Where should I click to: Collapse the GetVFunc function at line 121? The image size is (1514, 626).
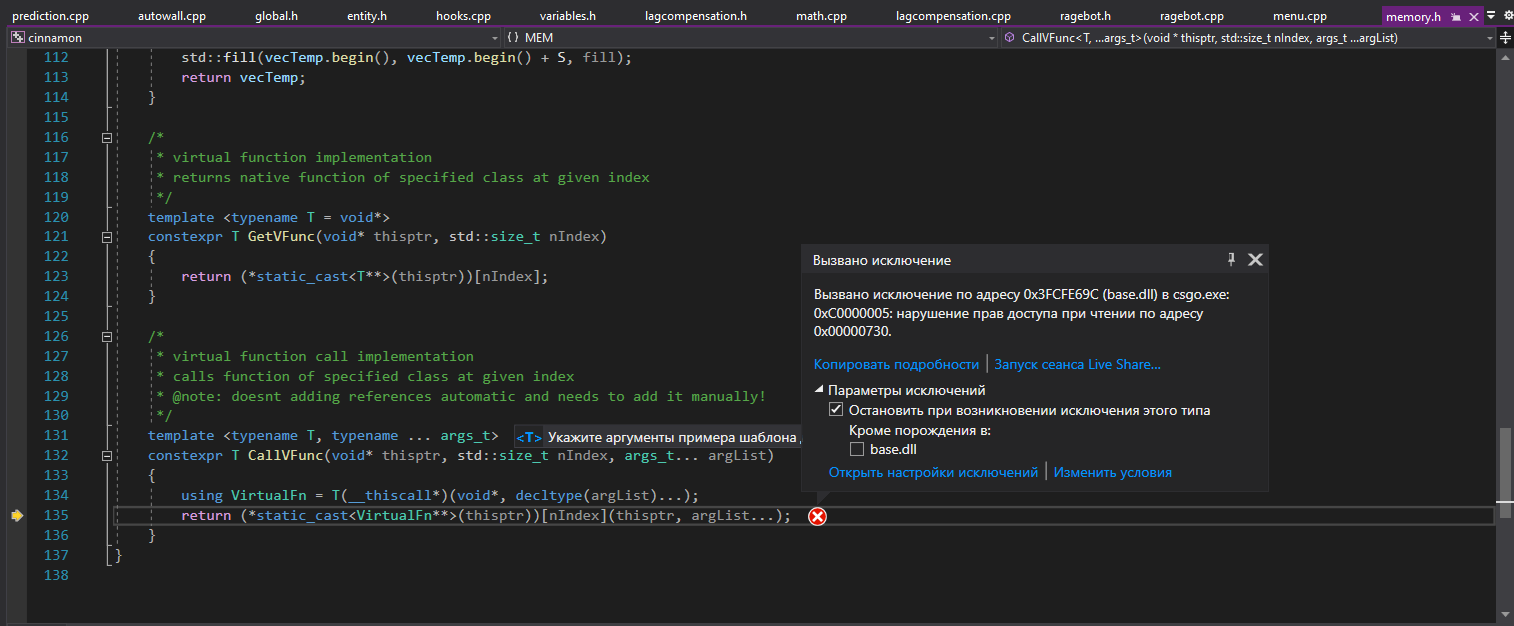click(x=107, y=237)
